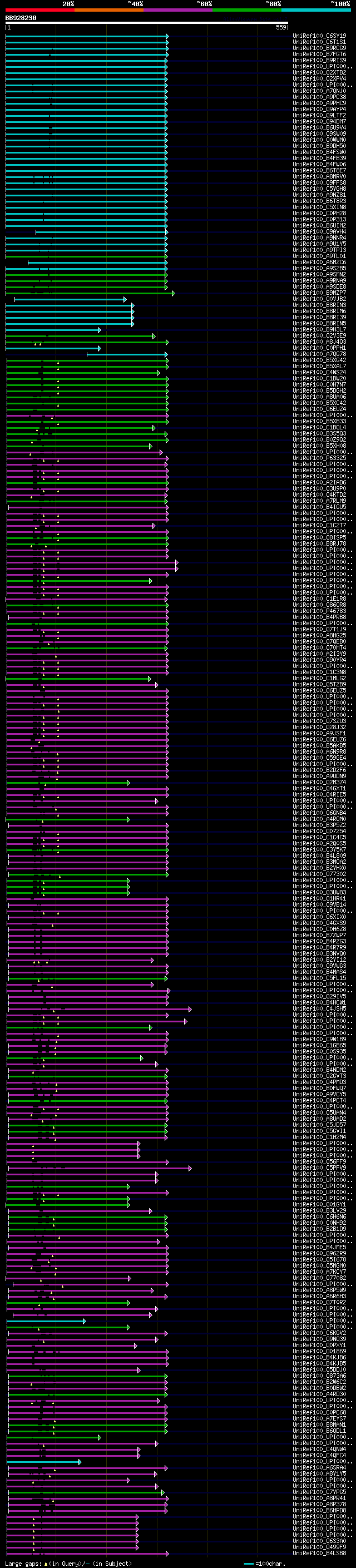Select the label UniRef100_A9S2B5
This screenshot has width=356, height=1568.
click(x=319, y=269)
